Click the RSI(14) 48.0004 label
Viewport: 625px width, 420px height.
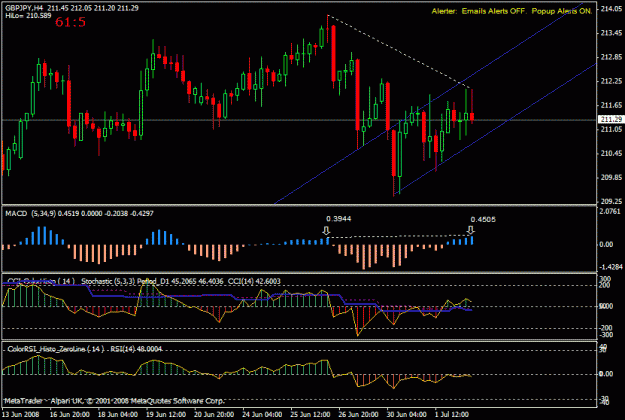tap(136, 349)
